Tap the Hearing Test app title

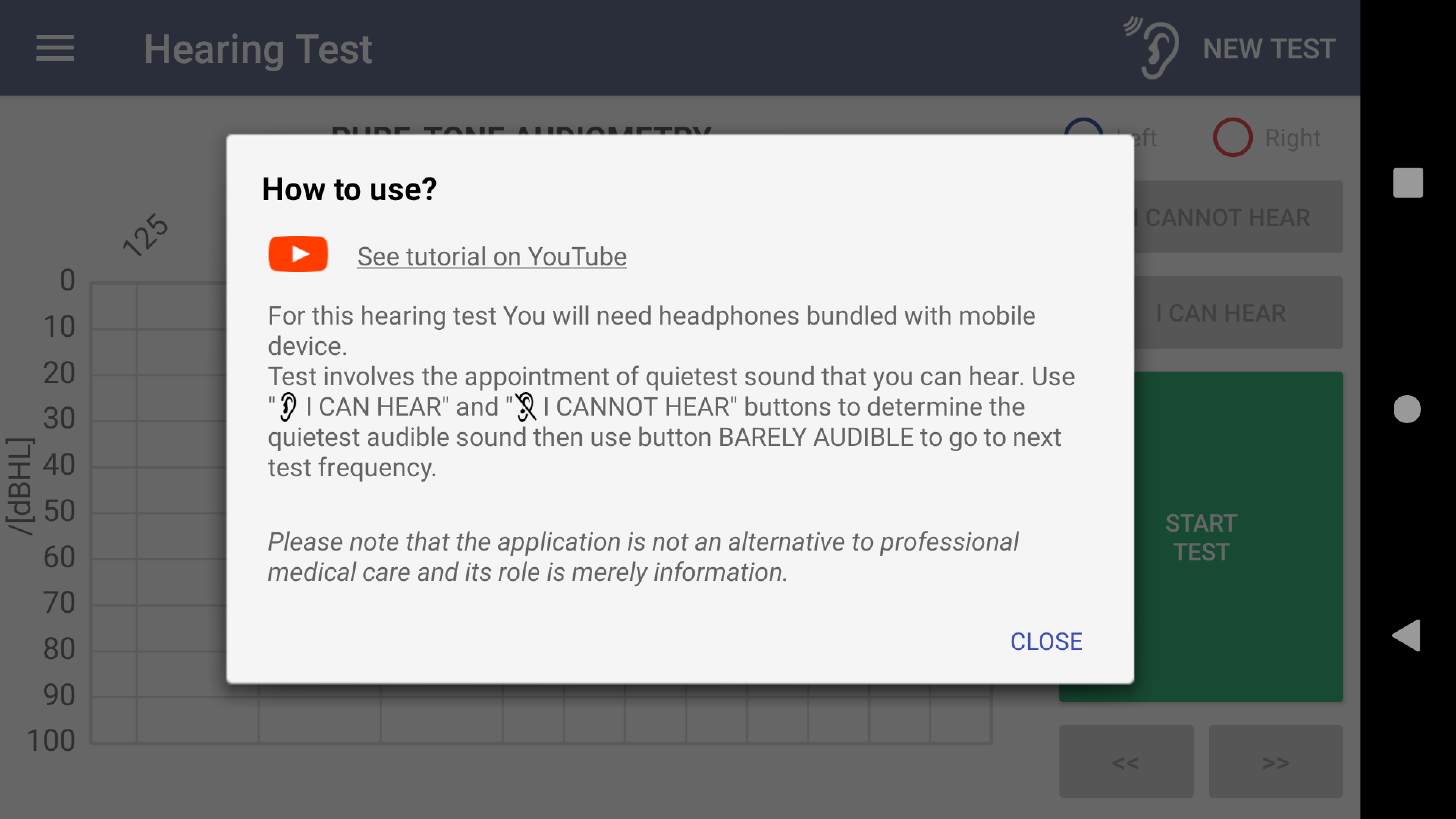coord(258,49)
